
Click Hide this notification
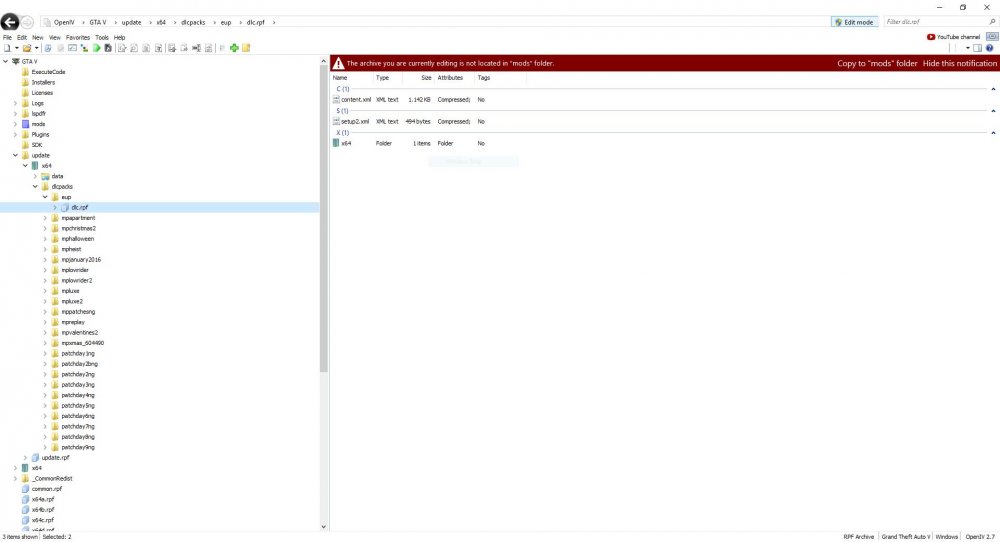point(959,63)
